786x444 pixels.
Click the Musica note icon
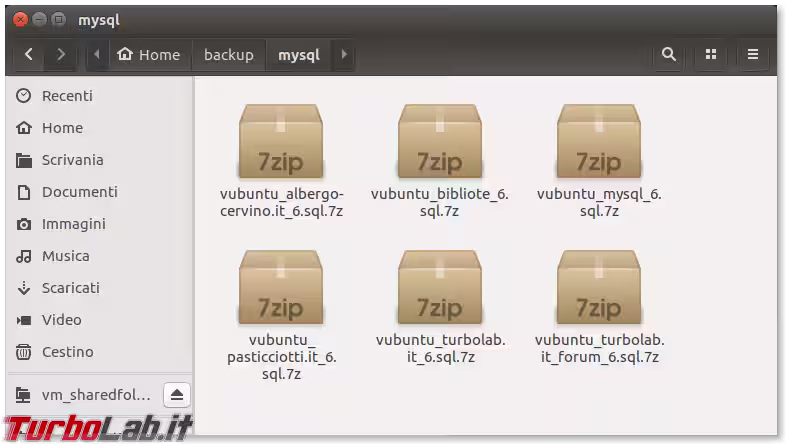point(24,256)
